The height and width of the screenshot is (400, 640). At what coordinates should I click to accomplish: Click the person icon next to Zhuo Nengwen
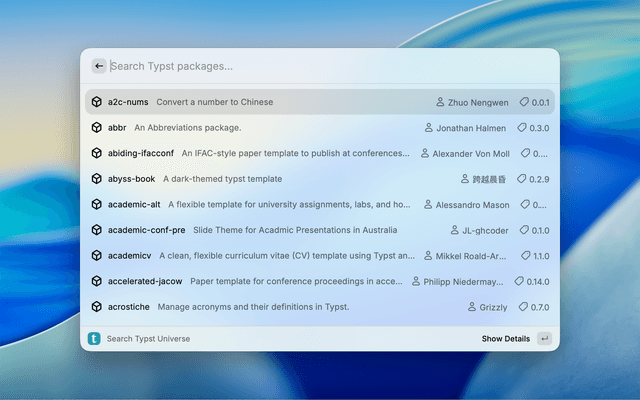[x=440, y=102]
